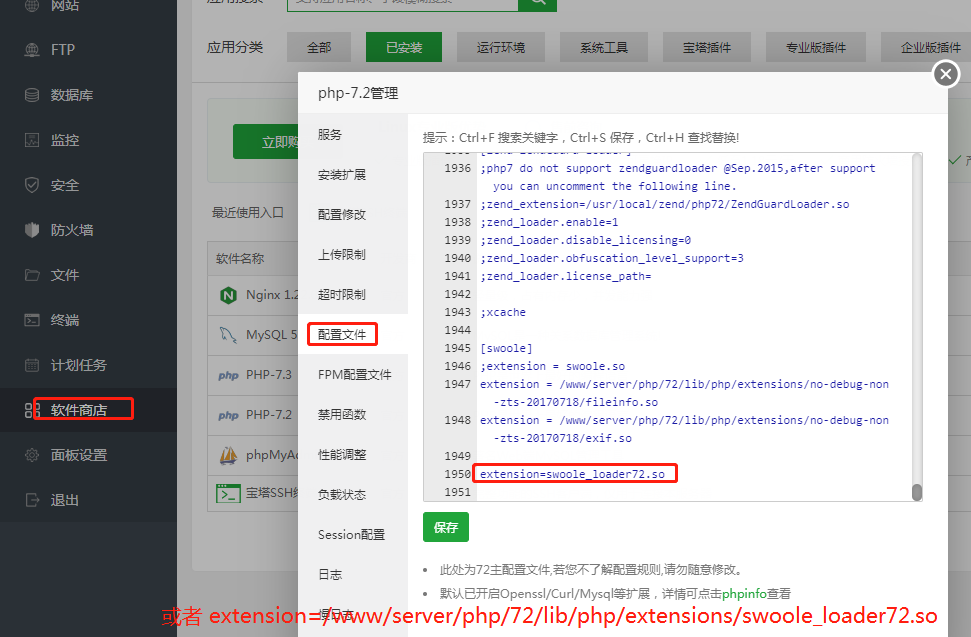
Task: Click the line extension=swoole_loader72.so
Action: pyautogui.click(x=572, y=474)
